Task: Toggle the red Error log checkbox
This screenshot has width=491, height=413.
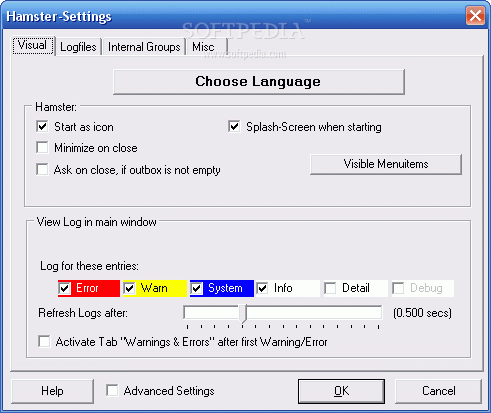Action: 65,288
